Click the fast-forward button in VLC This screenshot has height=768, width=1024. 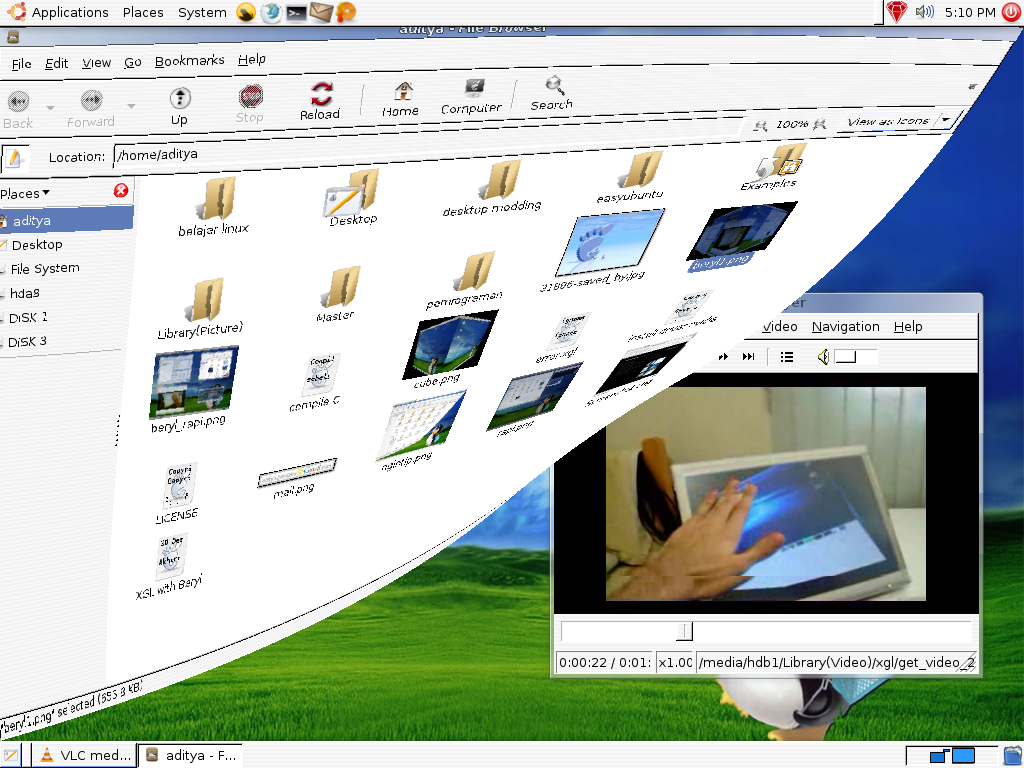(723, 357)
